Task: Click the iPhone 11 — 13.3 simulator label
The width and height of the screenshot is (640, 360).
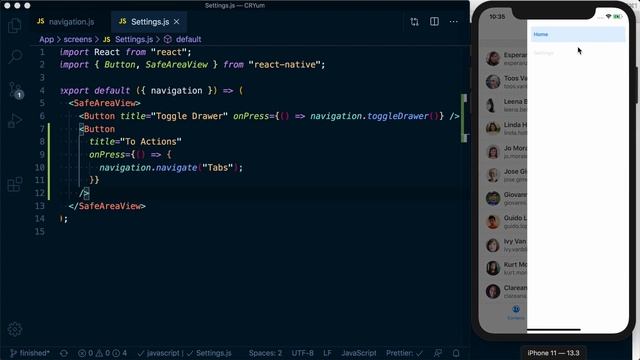Action: [x=553, y=353]
